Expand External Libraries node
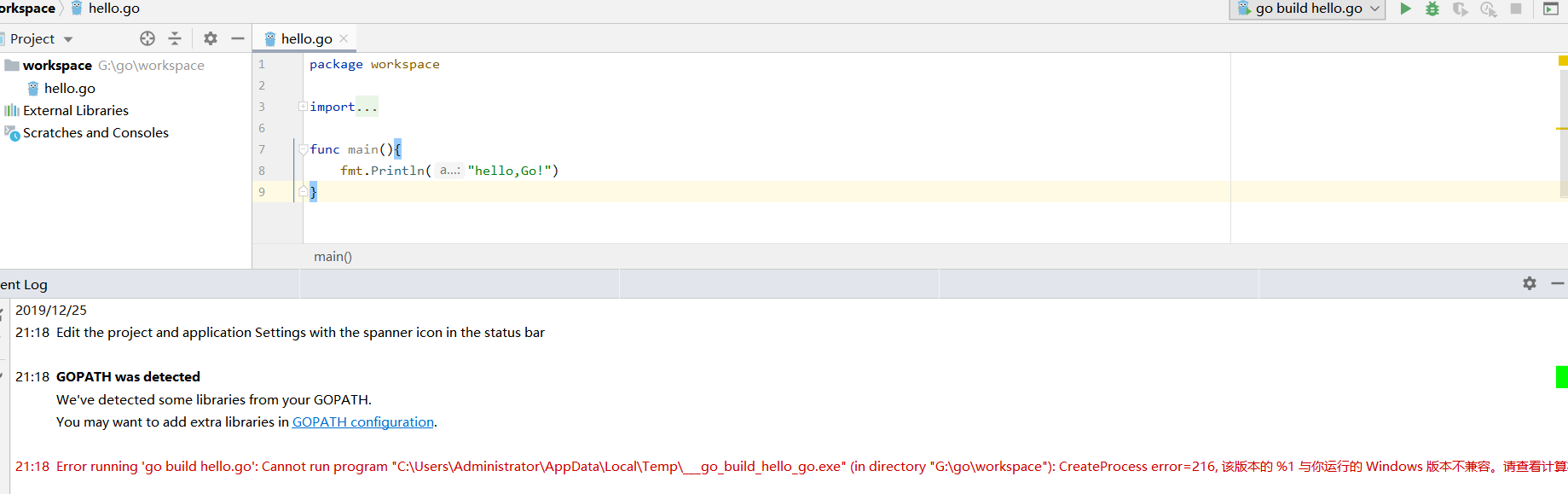This screenshot has width=1568, height=494. [x=76, y=110]
